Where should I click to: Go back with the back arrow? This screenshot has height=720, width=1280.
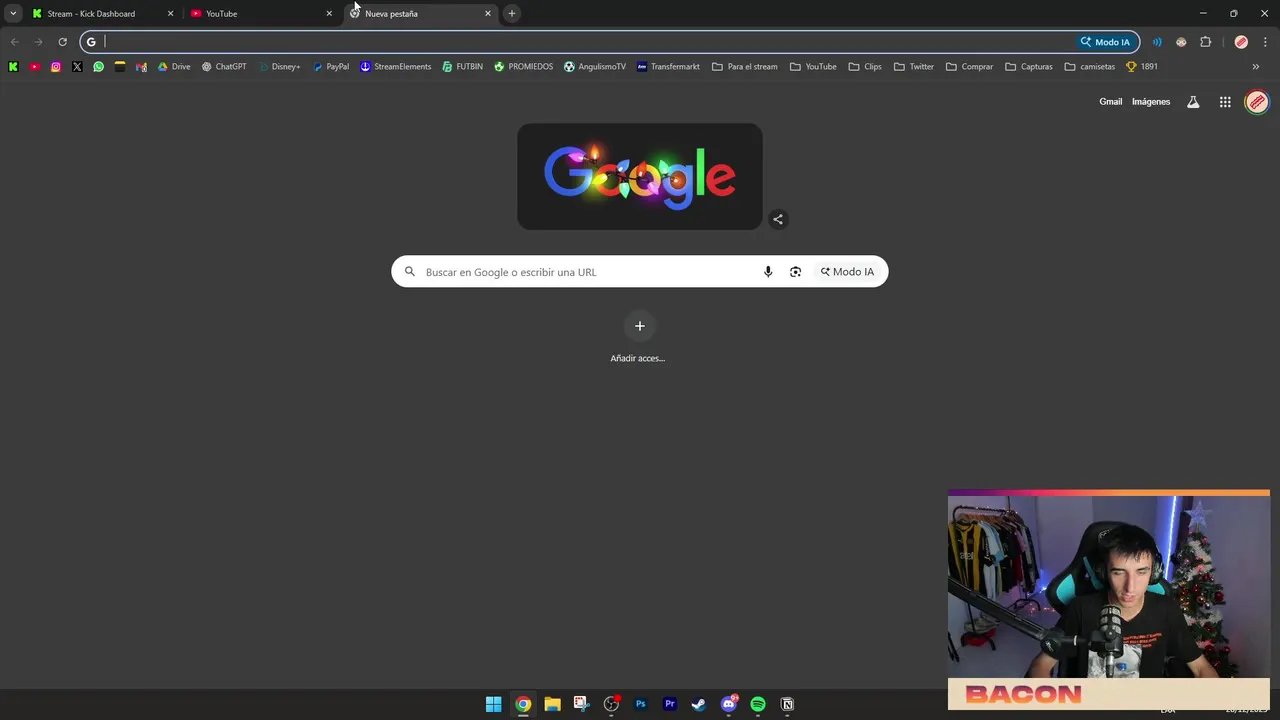pos(14,42)
